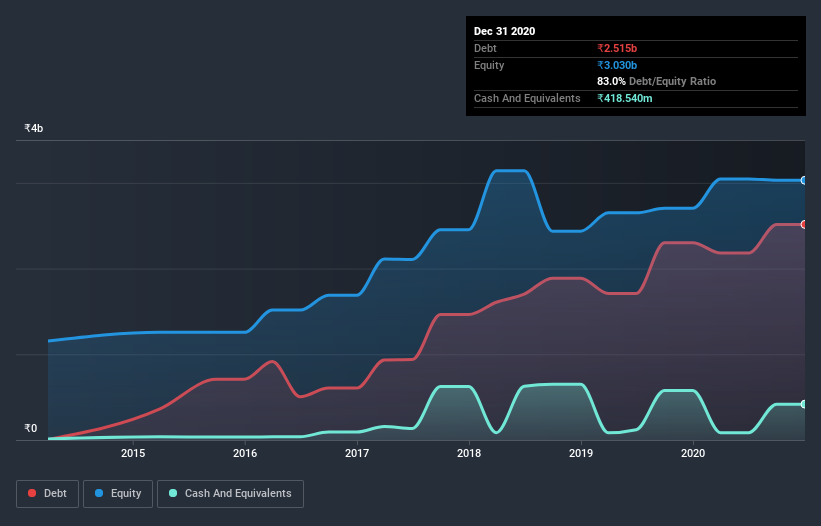Toggle the Cash And Equivalents legend button

(230, 494)
